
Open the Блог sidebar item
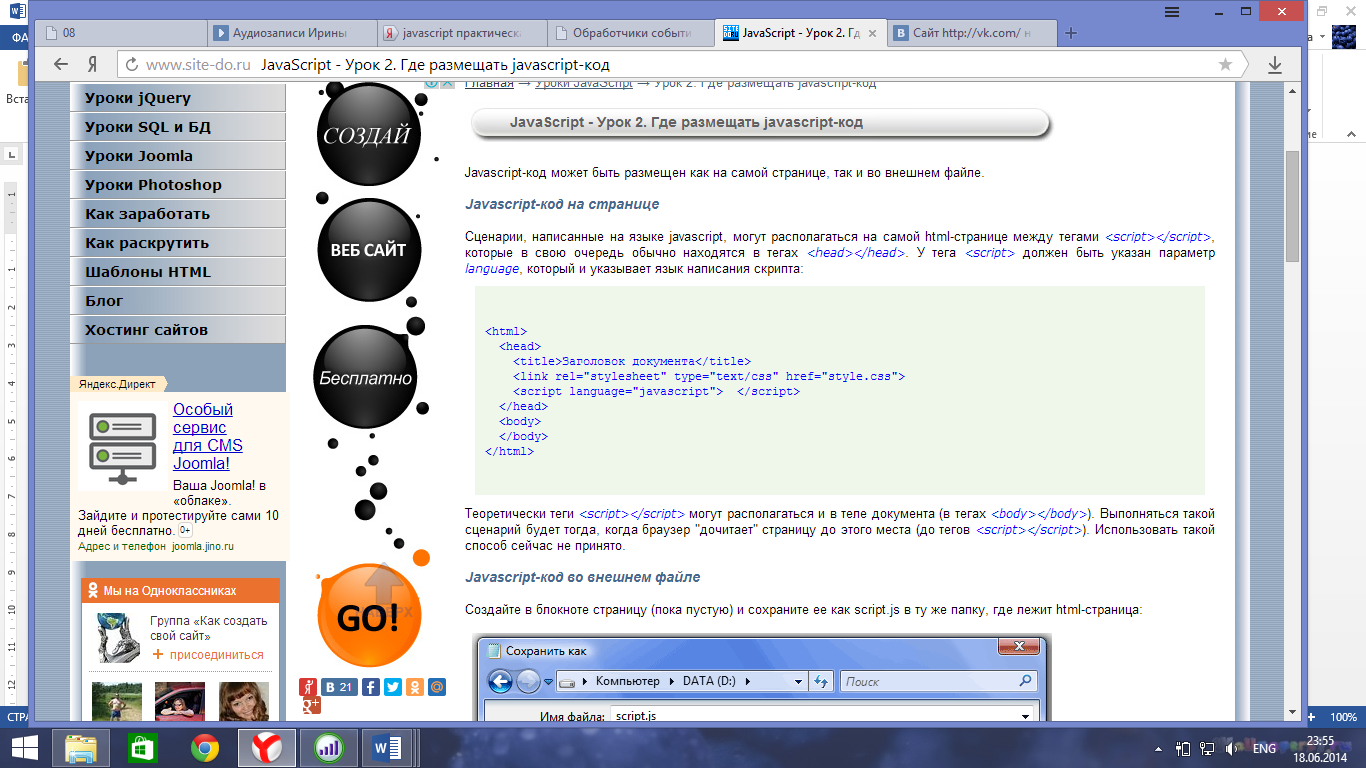coord(178,301)
